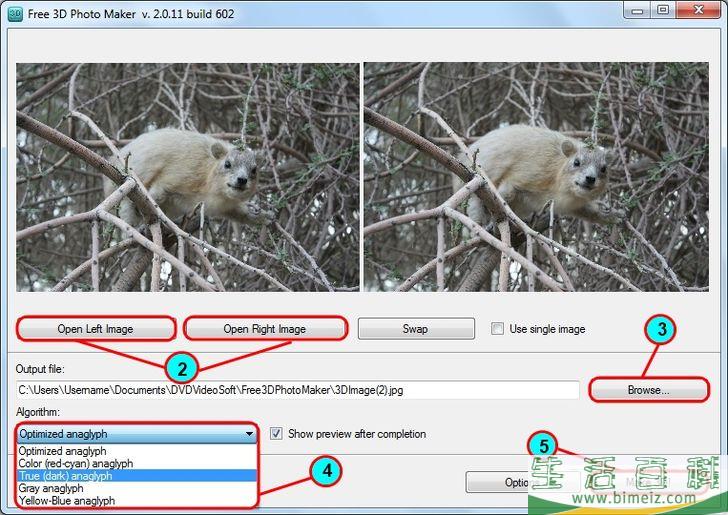
Task: Enable the Use single image checkbox
Action: (498, 329)
